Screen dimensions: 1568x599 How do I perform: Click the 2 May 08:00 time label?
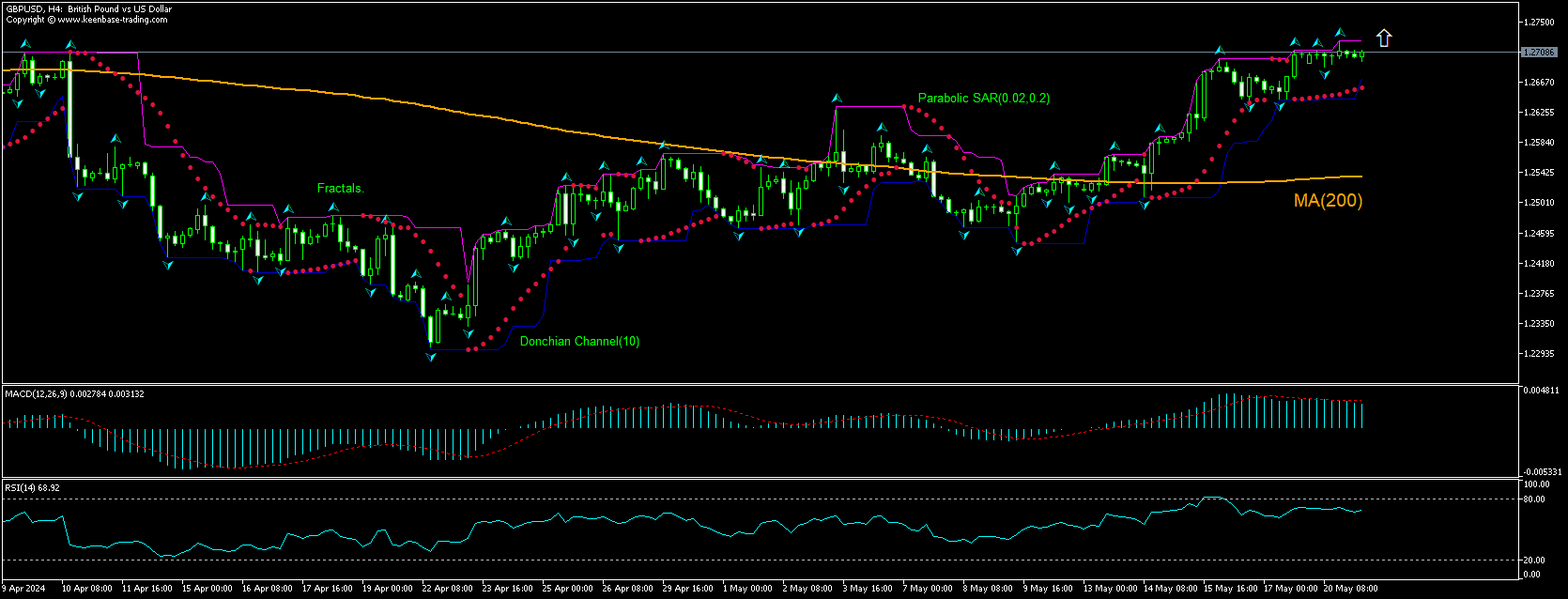808,589
